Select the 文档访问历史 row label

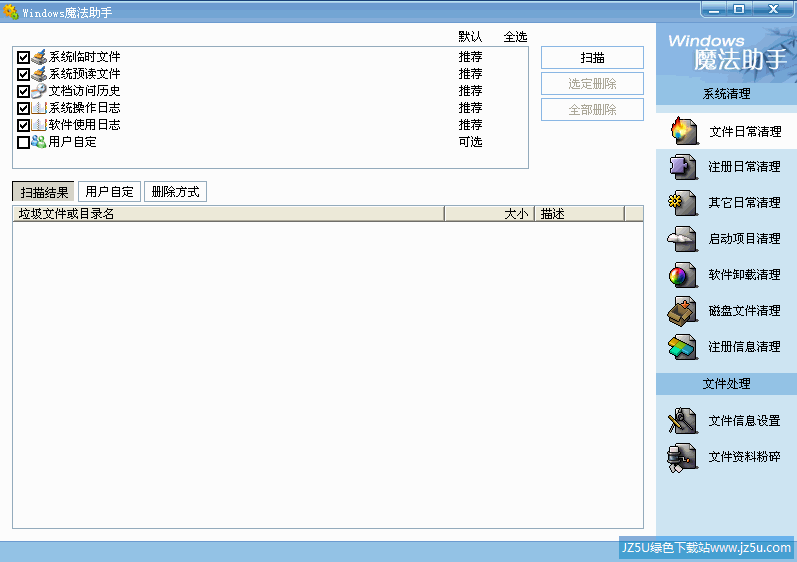click(84, 91)
